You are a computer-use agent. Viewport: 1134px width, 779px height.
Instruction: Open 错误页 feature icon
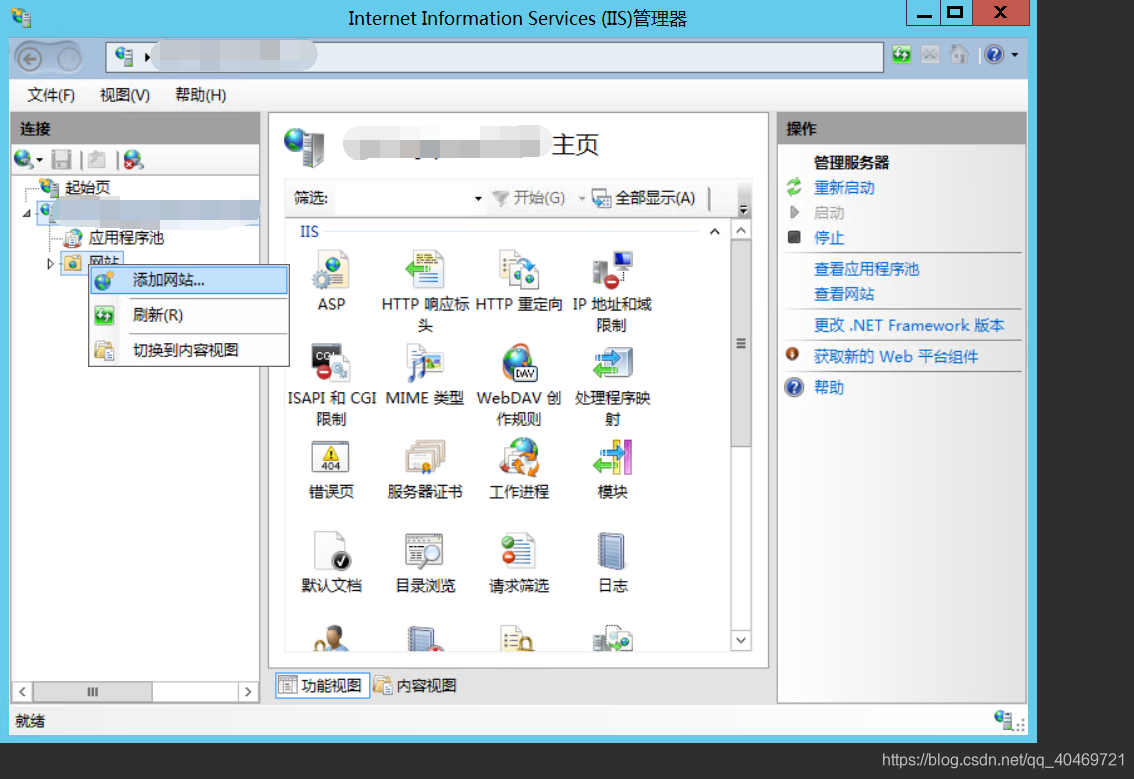point(331,469)
